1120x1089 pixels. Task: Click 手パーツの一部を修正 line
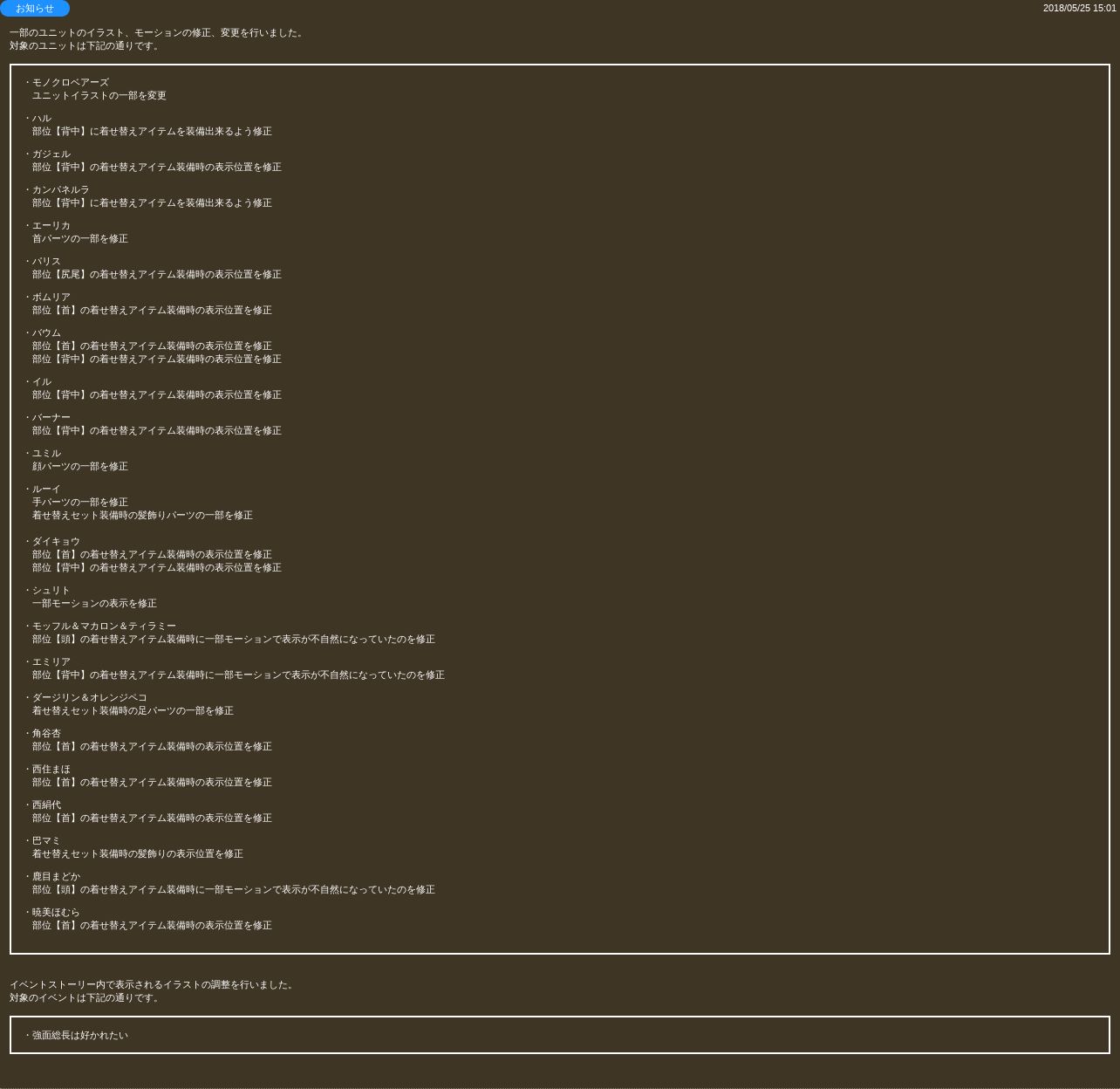(x=80, y=503)
